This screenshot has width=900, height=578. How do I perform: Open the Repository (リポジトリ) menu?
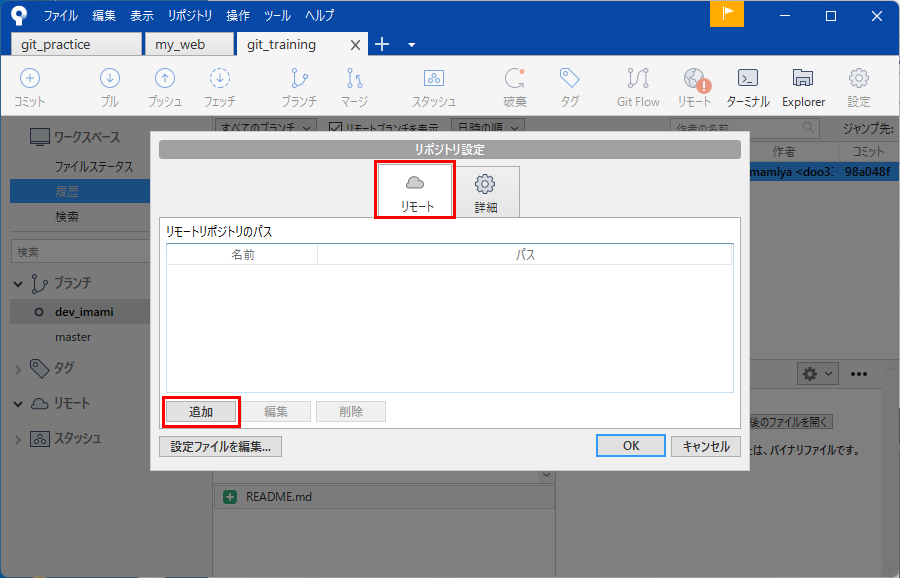190,16
